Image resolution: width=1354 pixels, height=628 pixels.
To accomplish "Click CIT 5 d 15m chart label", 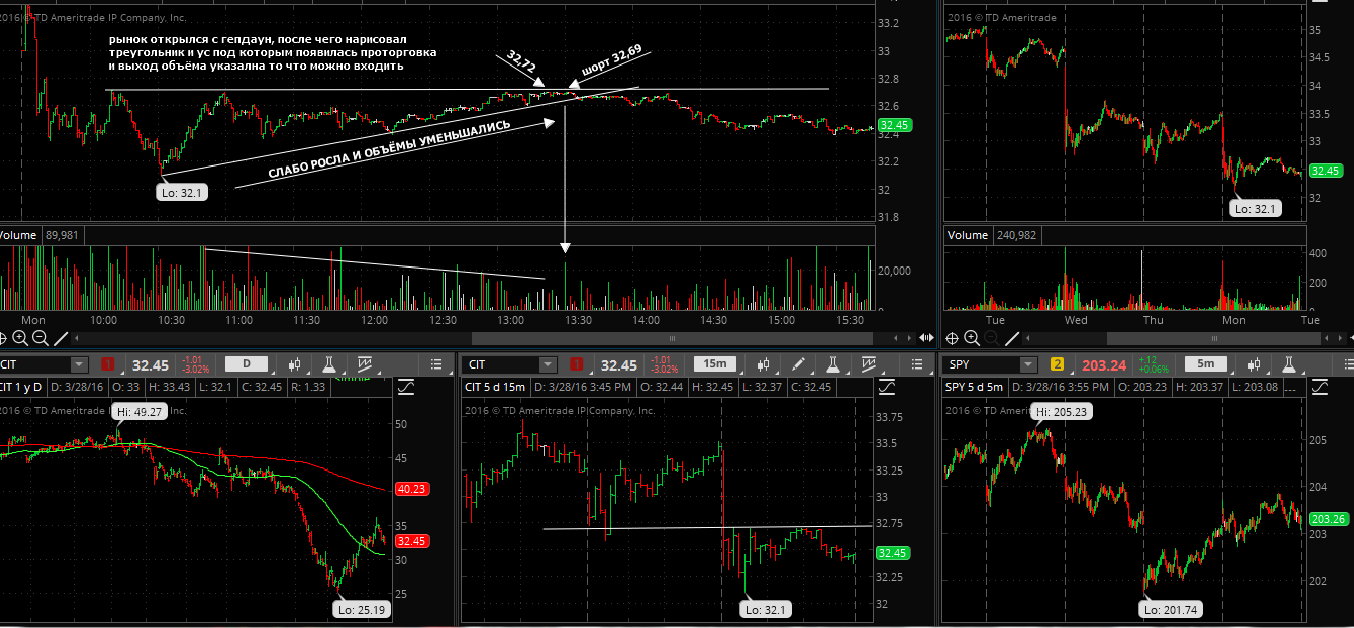I will [494, 387].
